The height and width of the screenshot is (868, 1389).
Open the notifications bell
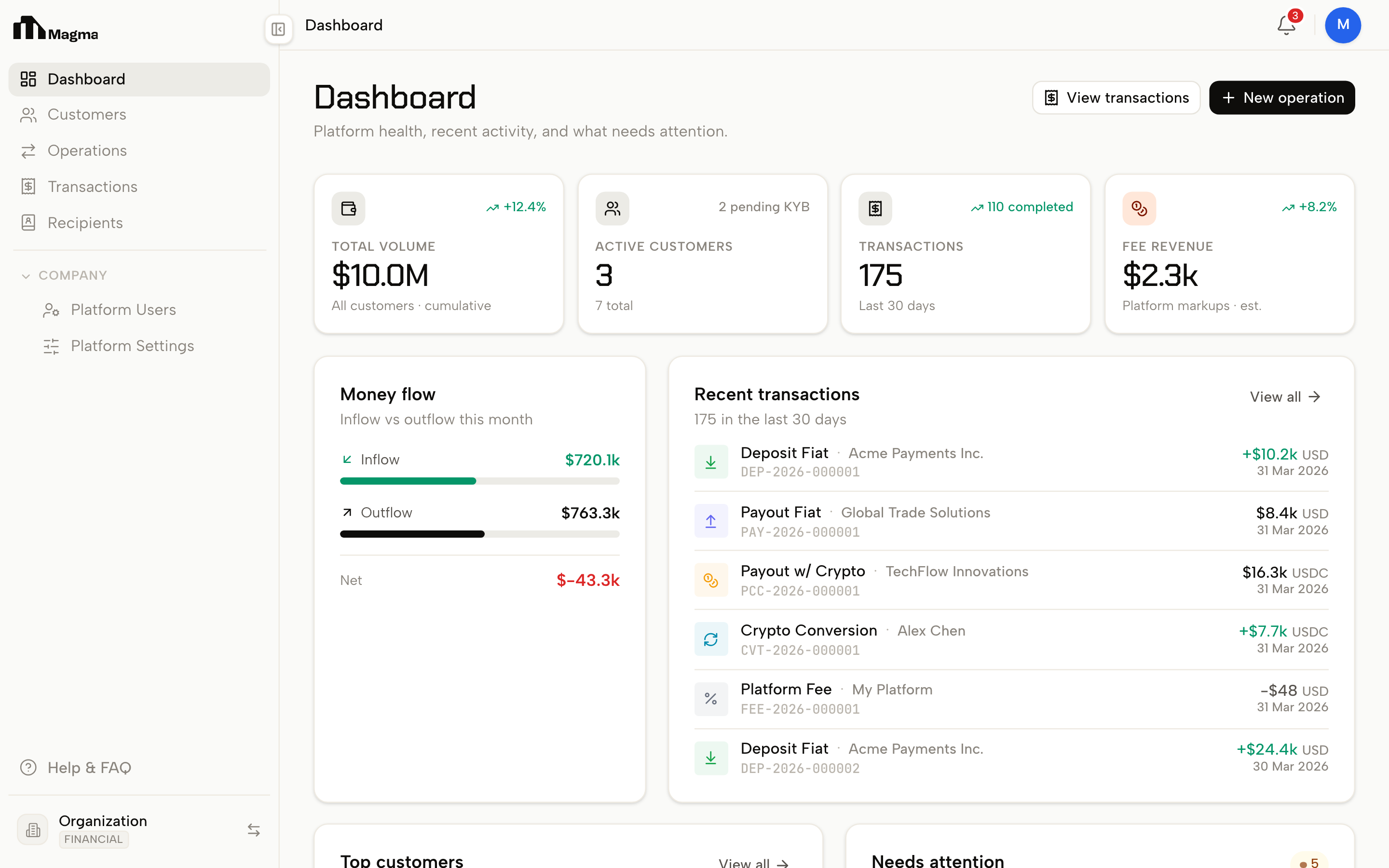coord(1286,26)
